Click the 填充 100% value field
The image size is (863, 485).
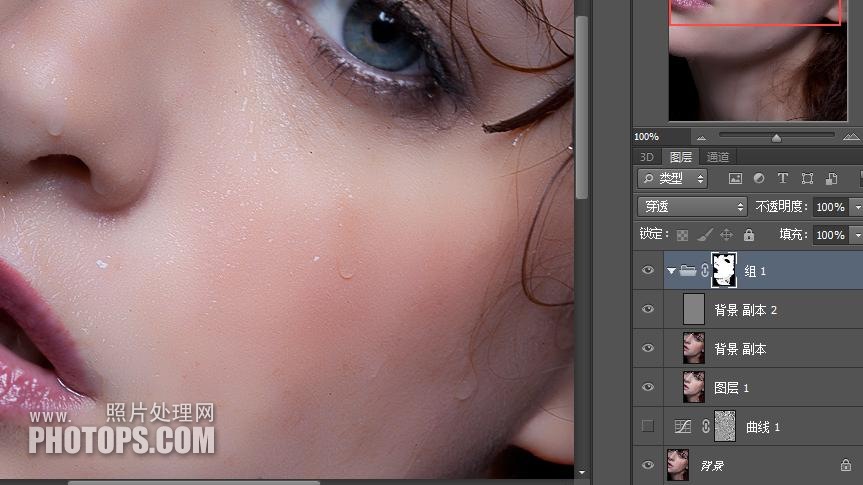[831, 235]
